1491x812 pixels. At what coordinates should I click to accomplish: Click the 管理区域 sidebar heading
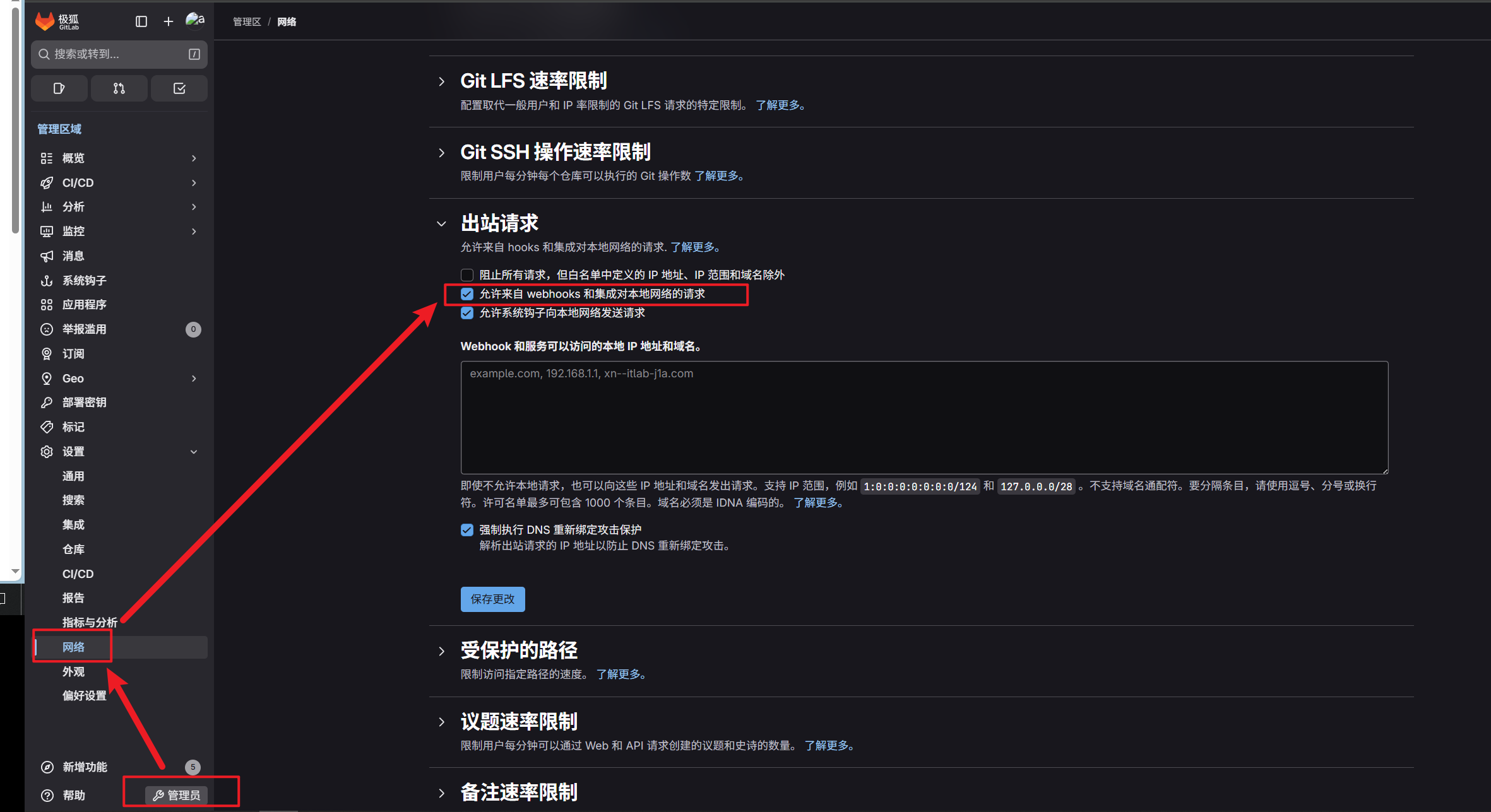tap(59, 129)
